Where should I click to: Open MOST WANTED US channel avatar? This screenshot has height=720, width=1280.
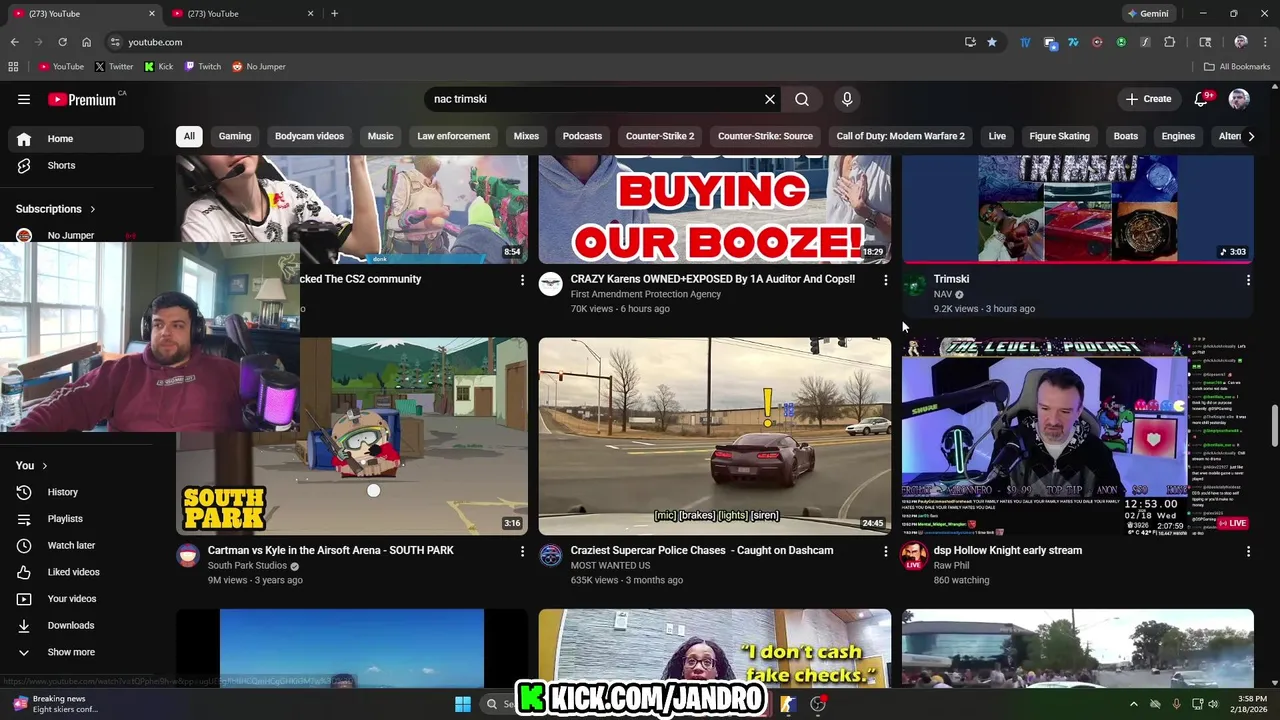[551, 556]
